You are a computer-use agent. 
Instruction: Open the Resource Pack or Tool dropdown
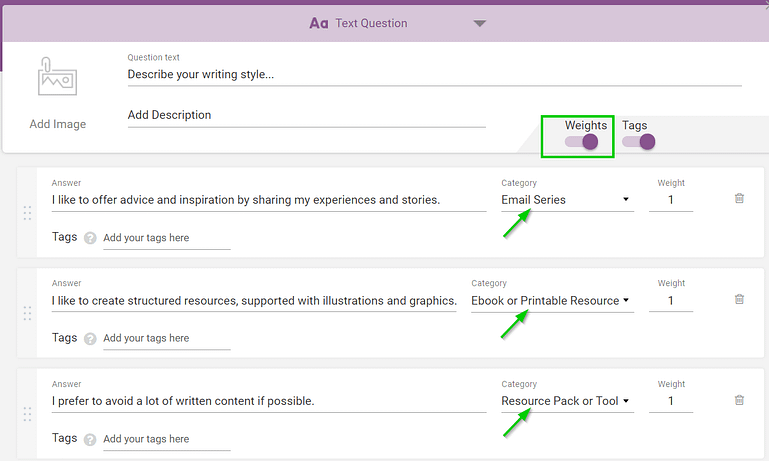[566, 401]
